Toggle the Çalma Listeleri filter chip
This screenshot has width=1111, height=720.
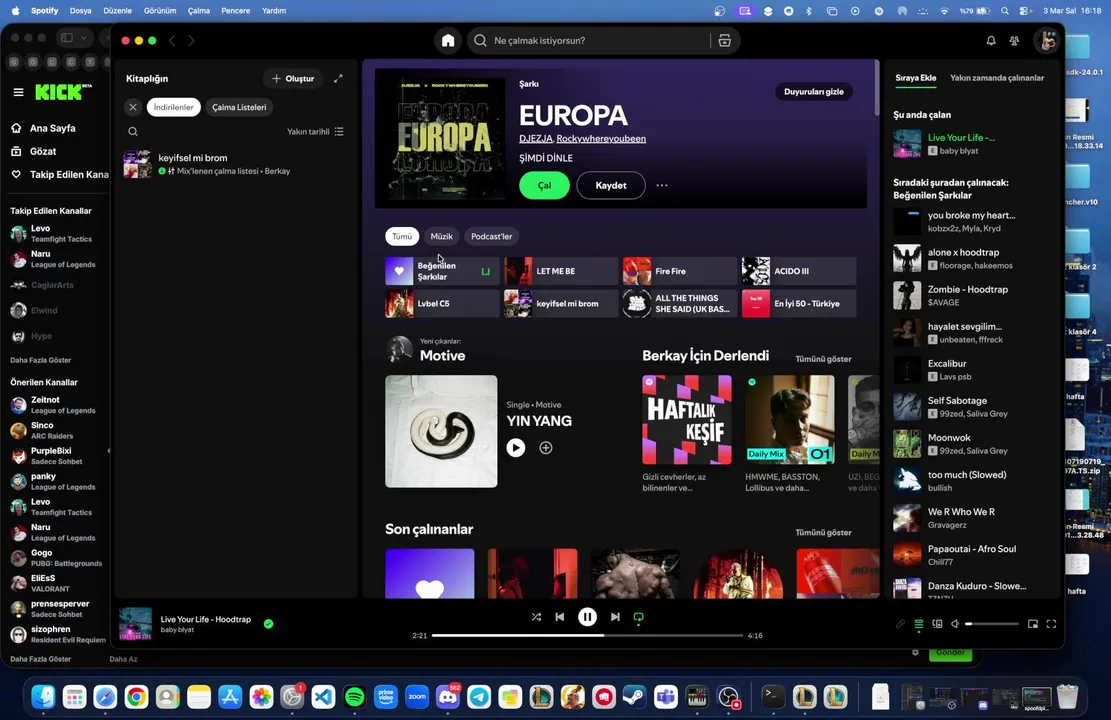tap(239, 107)
